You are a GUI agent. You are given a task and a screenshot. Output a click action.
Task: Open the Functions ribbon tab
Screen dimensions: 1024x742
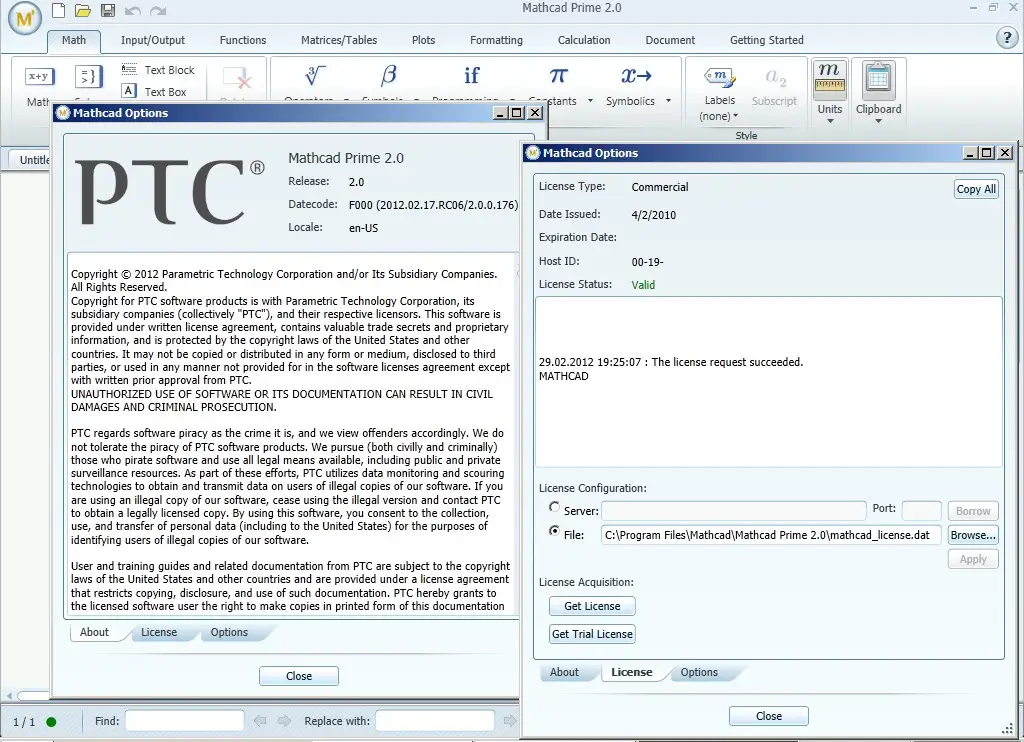[x=243, y=40]
